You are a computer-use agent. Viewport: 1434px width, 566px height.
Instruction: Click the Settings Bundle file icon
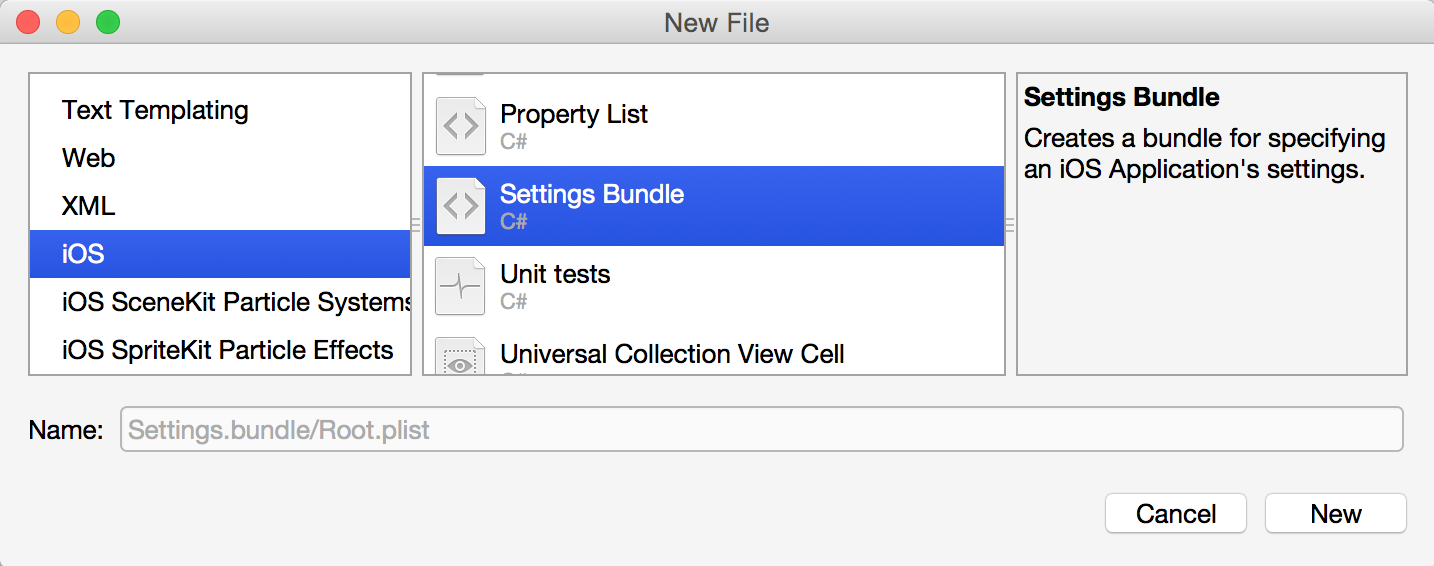[x=460, y=206]
